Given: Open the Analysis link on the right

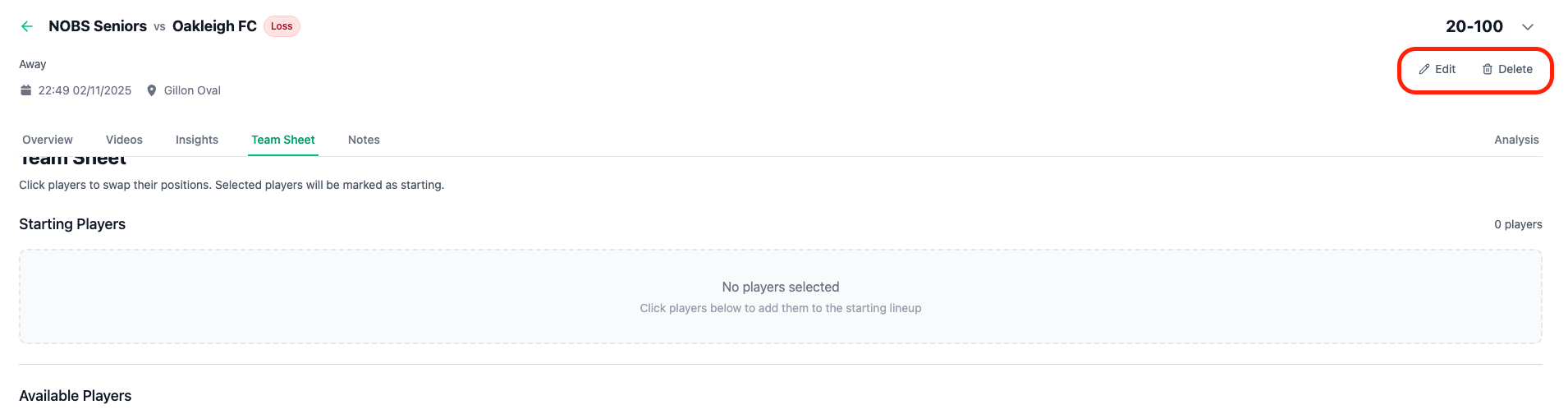Looking at the screenshot, I should click(1516, 140).
